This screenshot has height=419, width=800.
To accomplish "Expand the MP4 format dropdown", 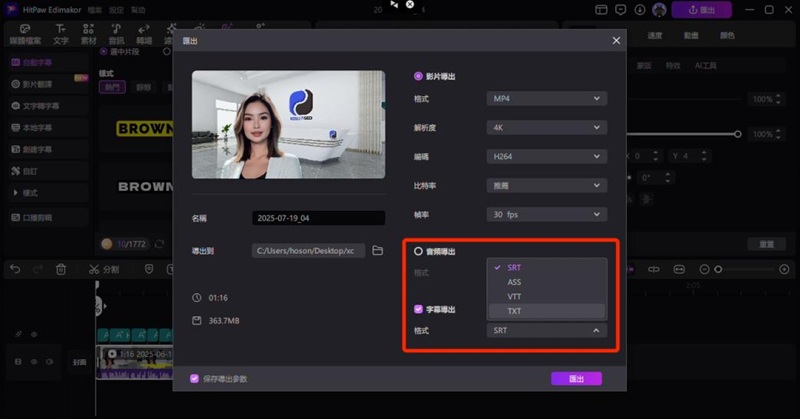I will 547,99.
